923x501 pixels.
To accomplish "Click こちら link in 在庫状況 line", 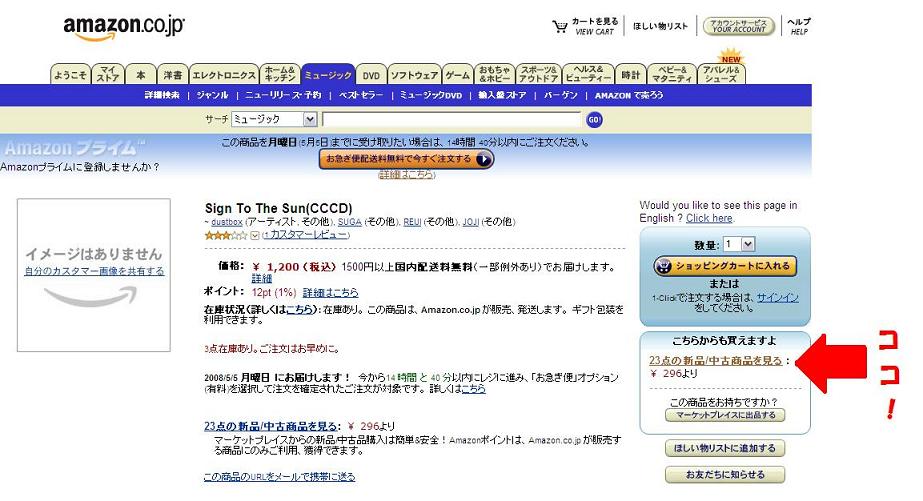I will [x=300, y=310].
